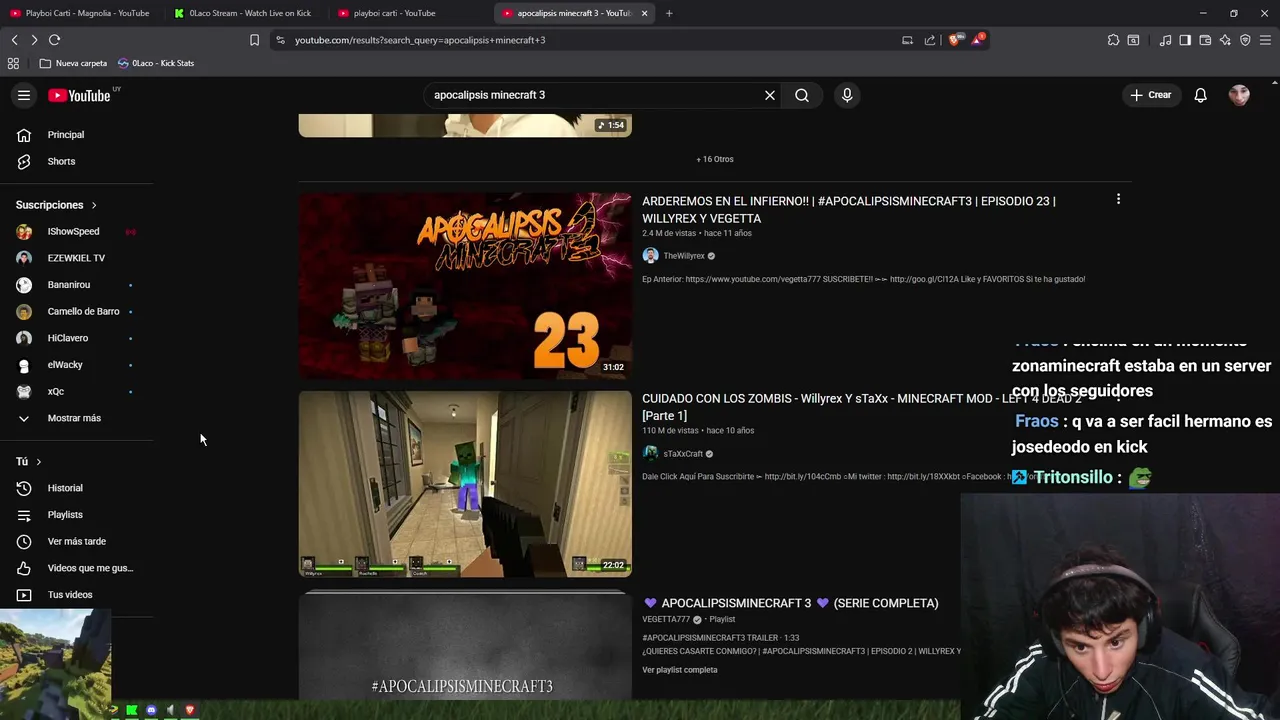Viewport: 1280px width, 720px height.
Task: Open Brave Rewards triangle icon
Action: 977,40
